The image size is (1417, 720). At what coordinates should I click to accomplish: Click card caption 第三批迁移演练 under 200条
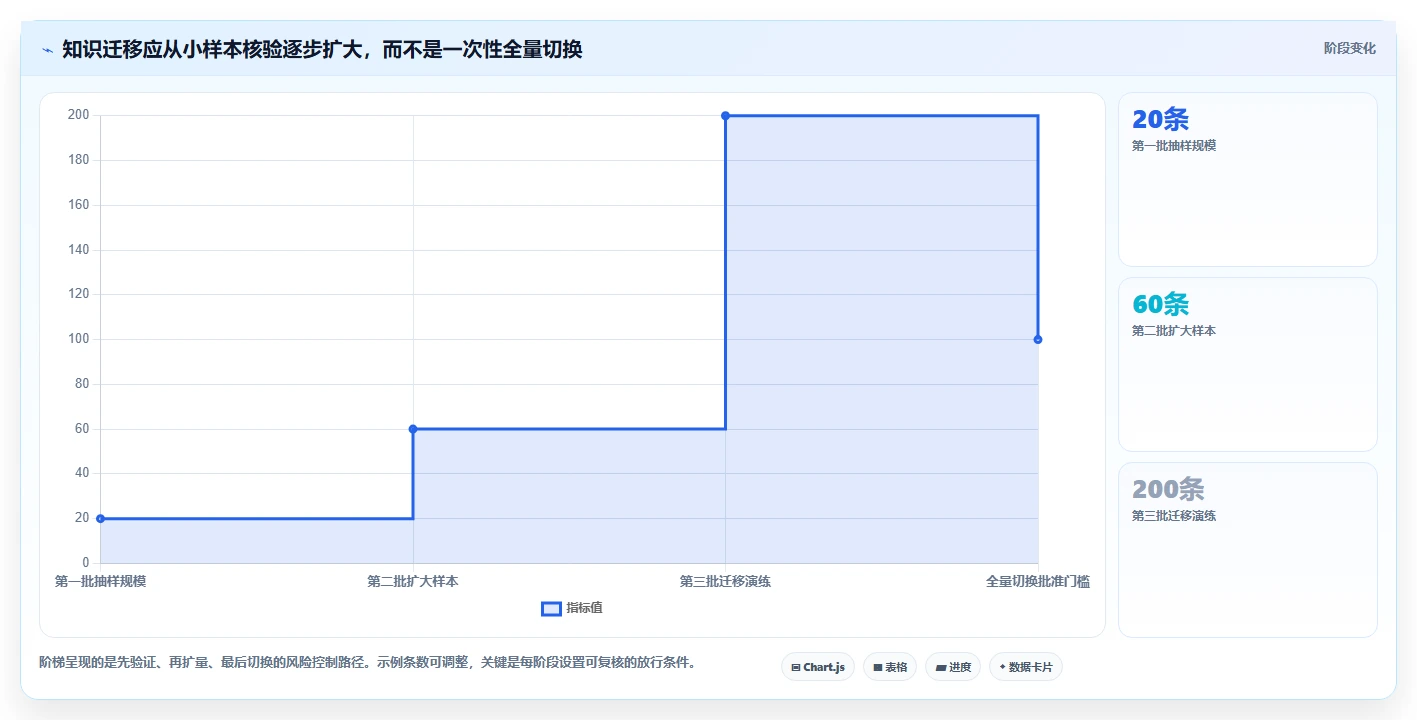tap(1174, 516)
